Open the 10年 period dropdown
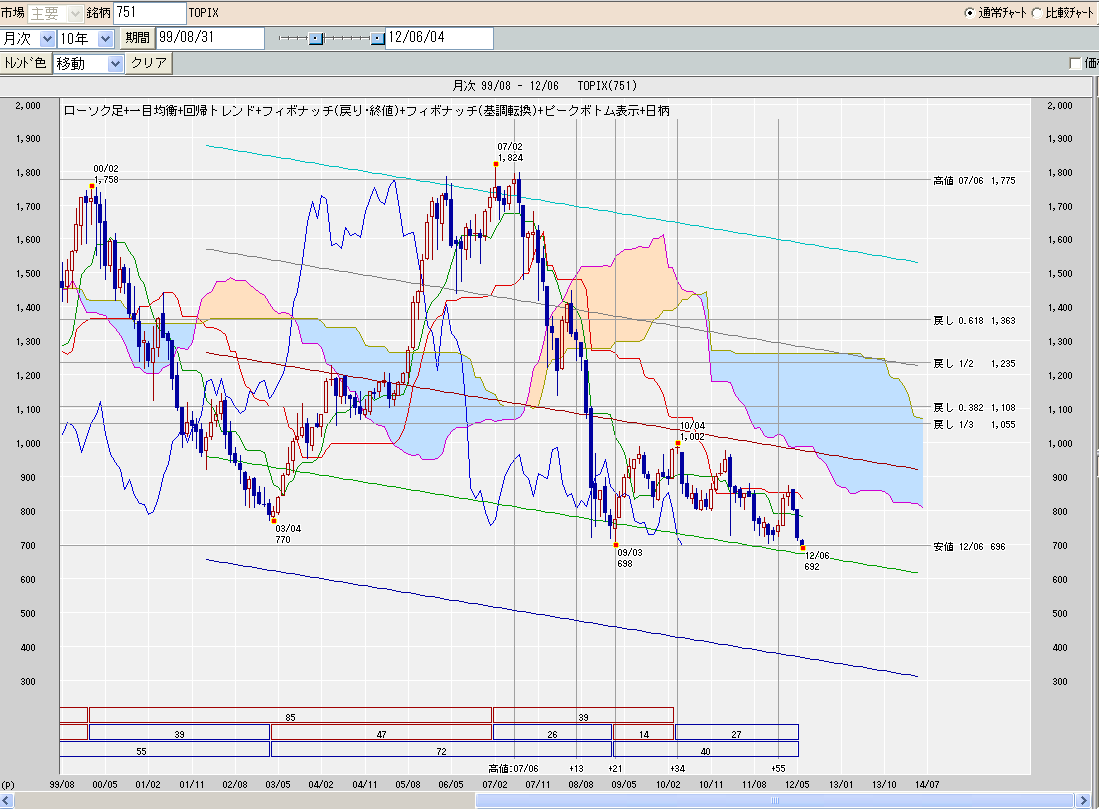This screenshot has width=1099, height=809. [86, 39]
